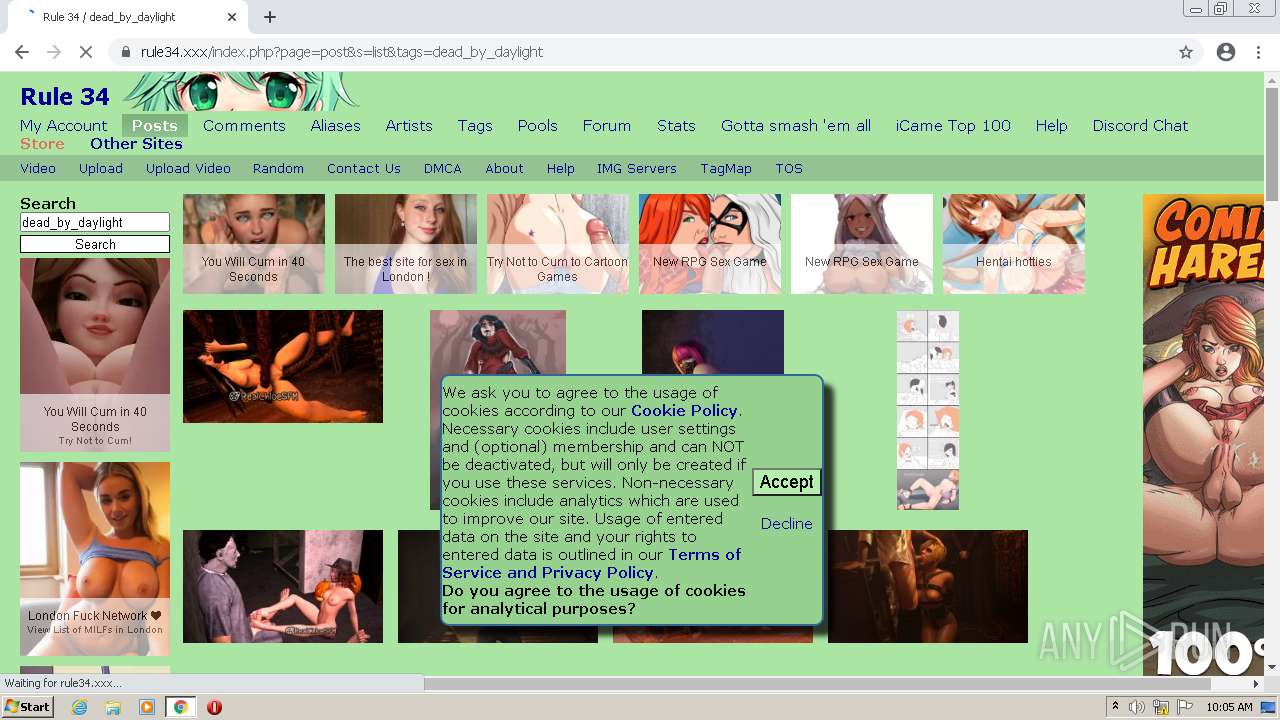Open the Gotta smash 'em all link
The image size is (1280, 720).
796,126
